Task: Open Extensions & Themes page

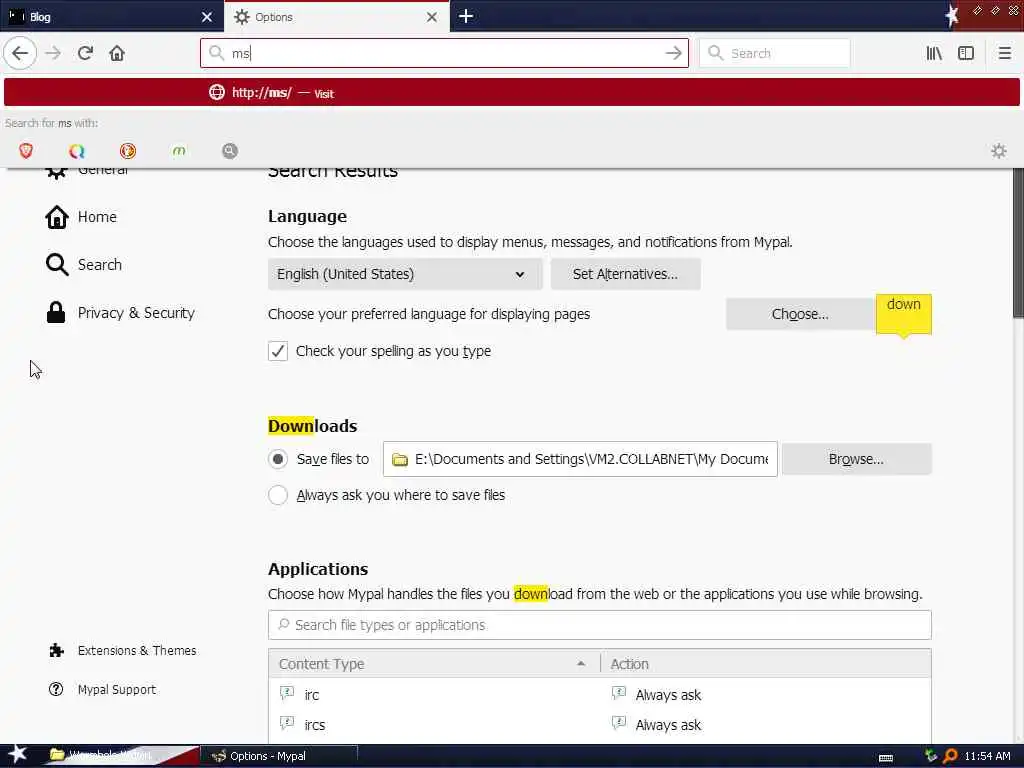Action: (x=122, y=650)
